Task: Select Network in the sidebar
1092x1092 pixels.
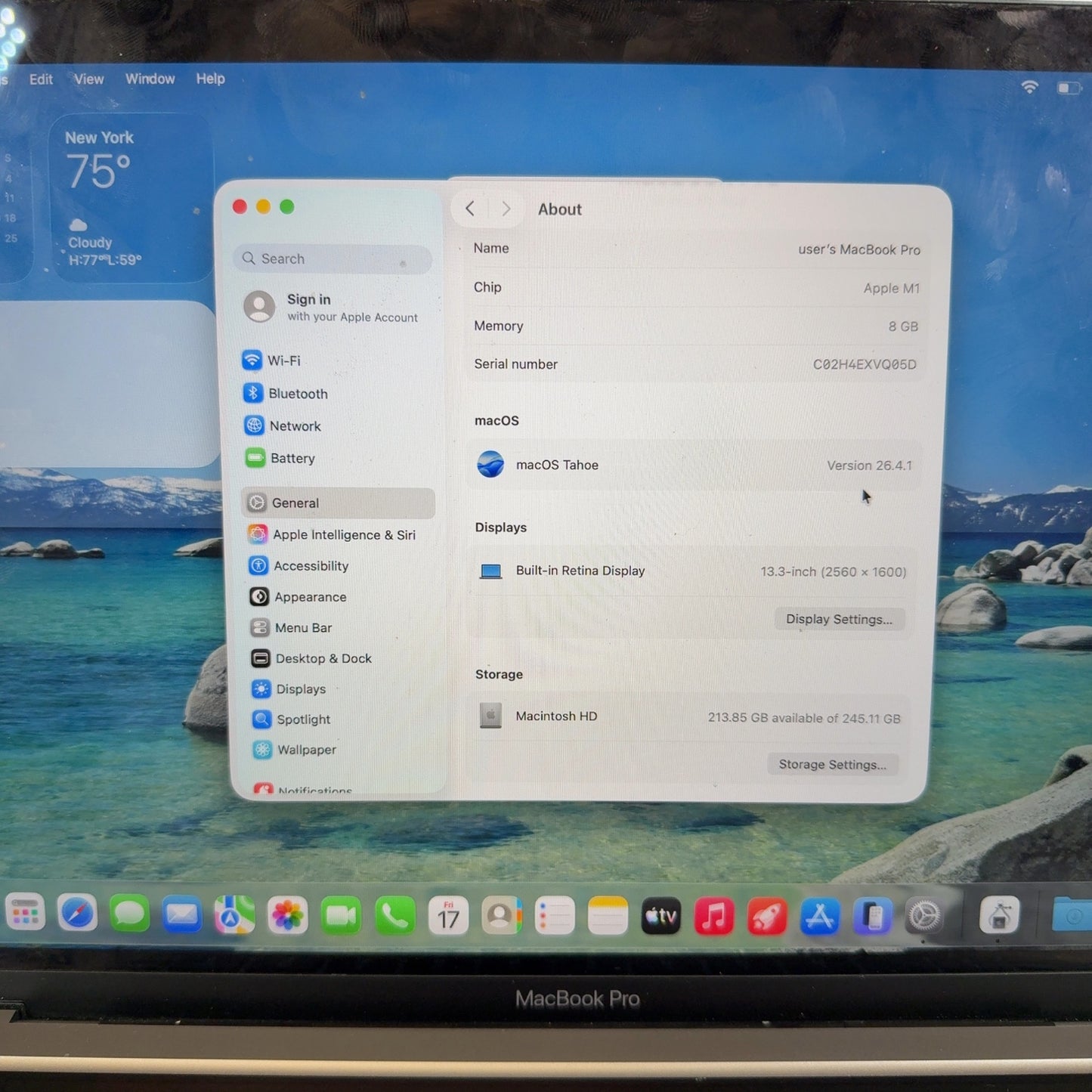Action: [x=338, y=426]
